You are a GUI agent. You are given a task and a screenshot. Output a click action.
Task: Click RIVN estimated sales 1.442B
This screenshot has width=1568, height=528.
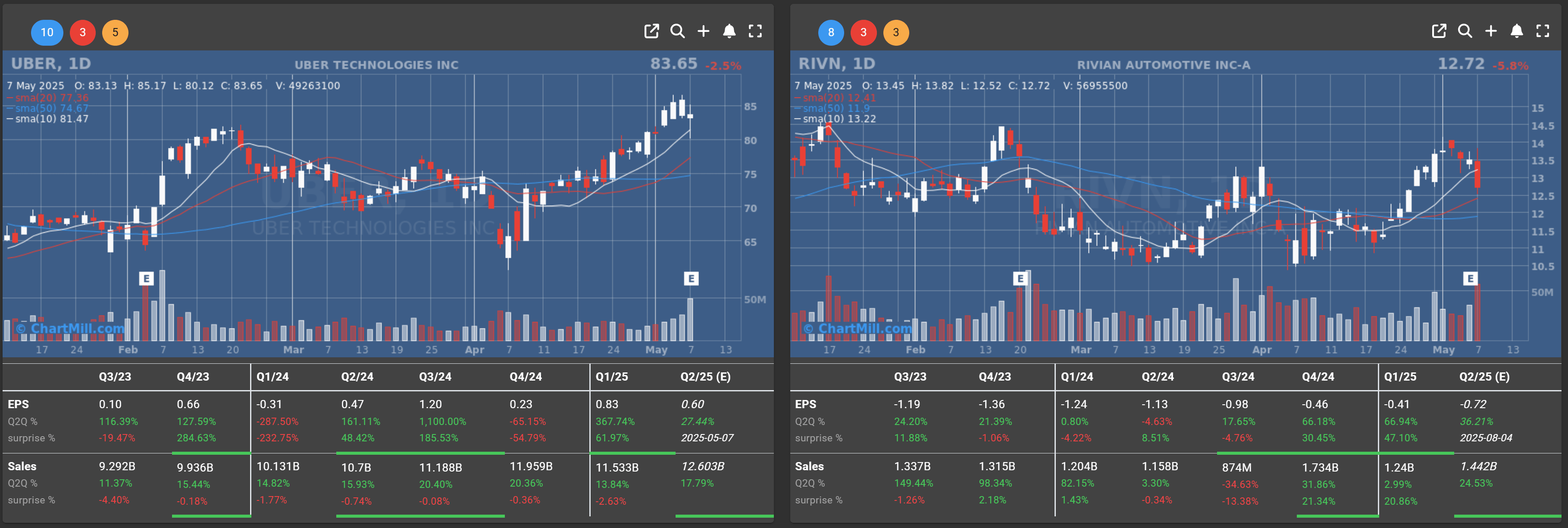(1478, 466)
